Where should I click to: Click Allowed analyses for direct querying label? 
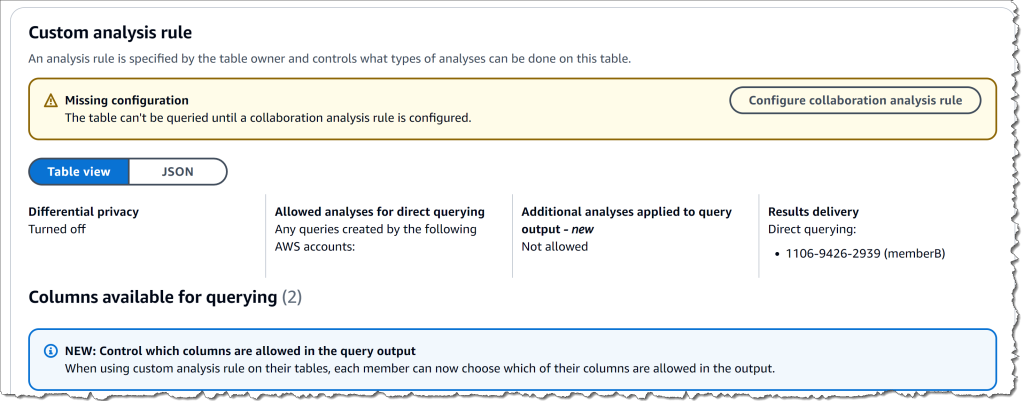[x=379, y=212]
